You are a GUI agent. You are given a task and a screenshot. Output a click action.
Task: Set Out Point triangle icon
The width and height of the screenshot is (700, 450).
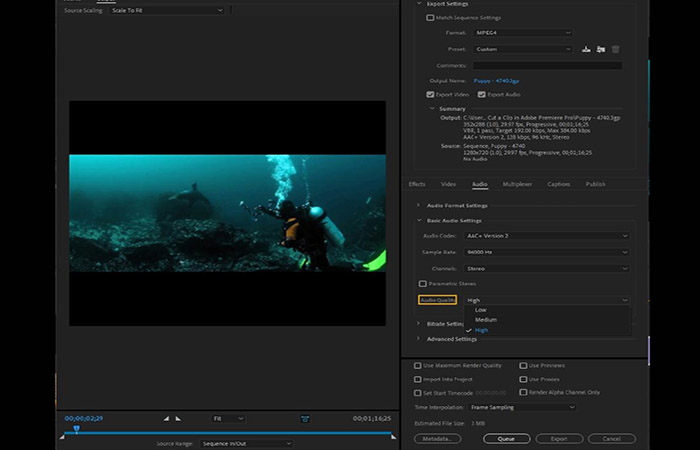[x=178, y=418]
